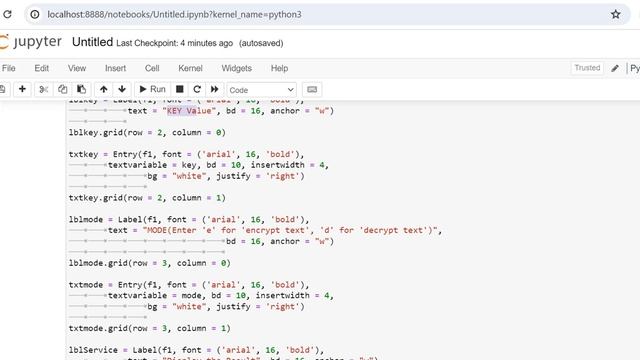Move selected cell down

122,89
